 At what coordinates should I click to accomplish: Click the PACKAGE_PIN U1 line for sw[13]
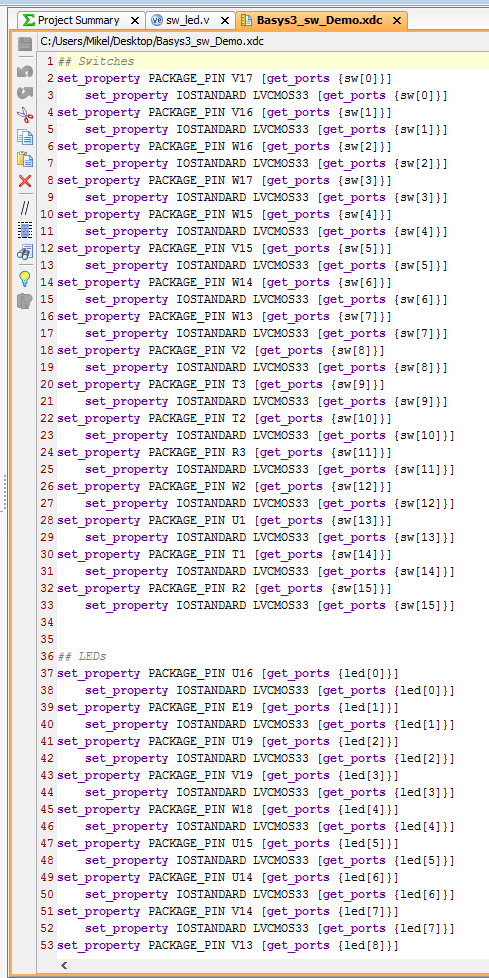pos(225,520)
